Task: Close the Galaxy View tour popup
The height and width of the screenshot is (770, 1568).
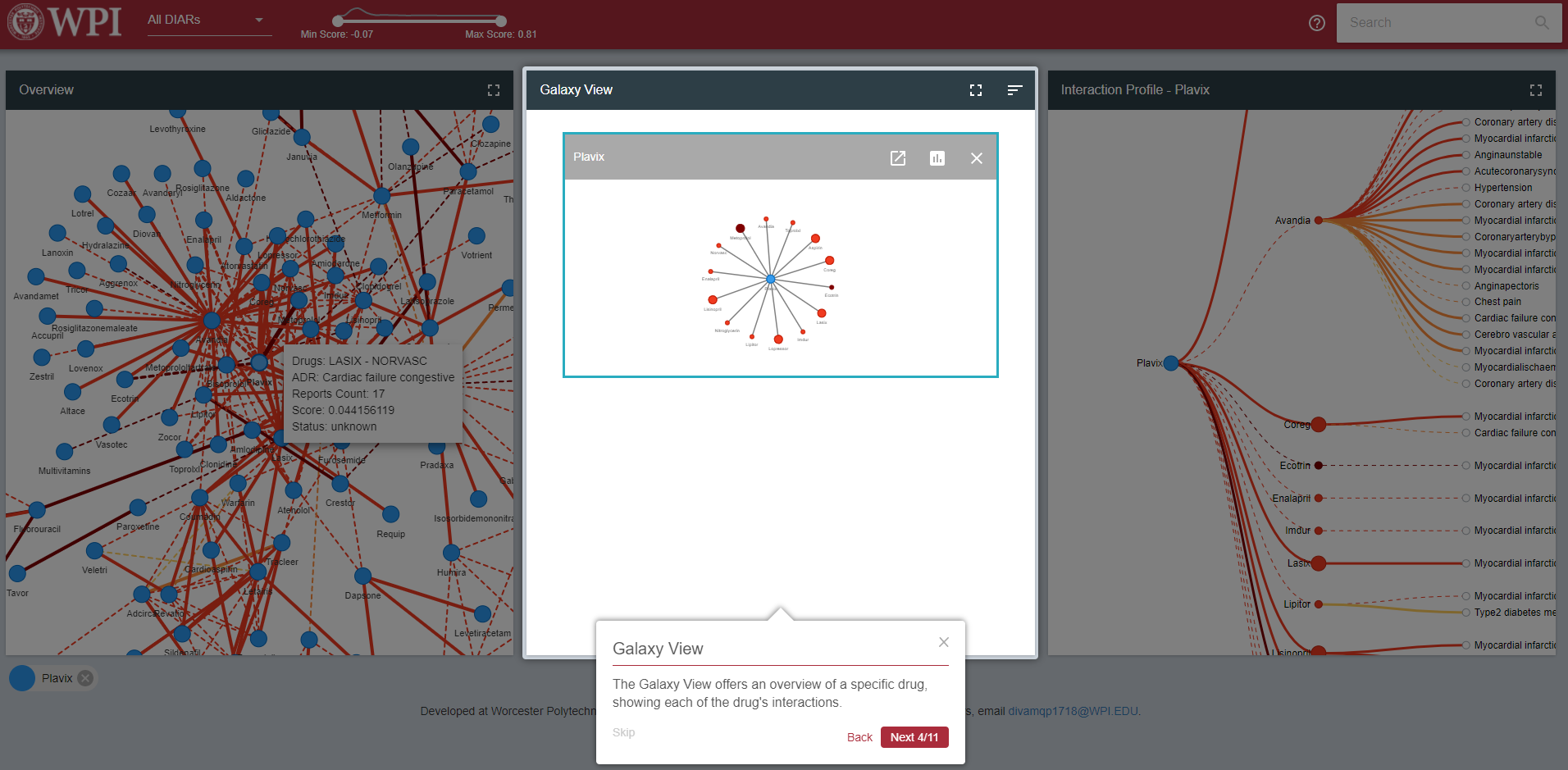Action: [944, 642]
